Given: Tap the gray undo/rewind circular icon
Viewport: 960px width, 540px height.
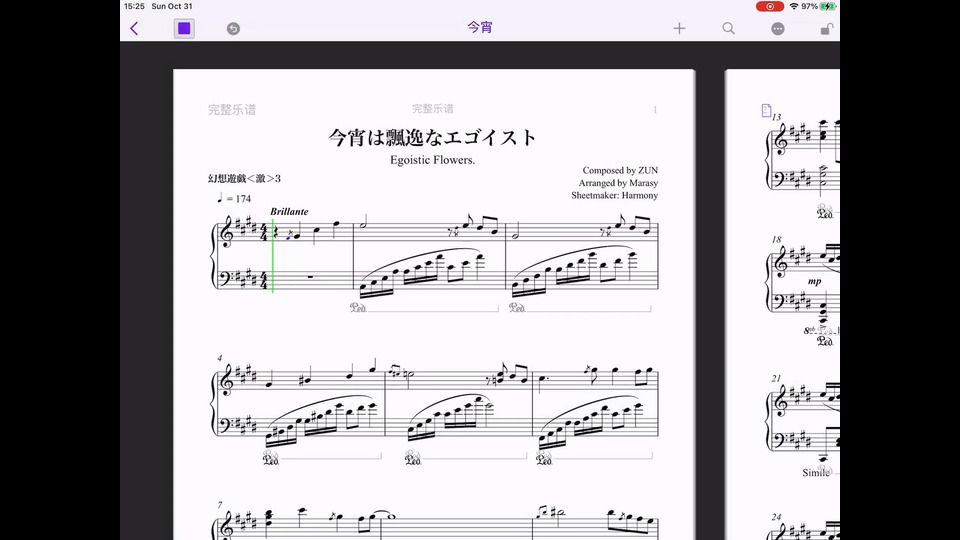Looking at the screenshot, I should (x=233, y=29).
